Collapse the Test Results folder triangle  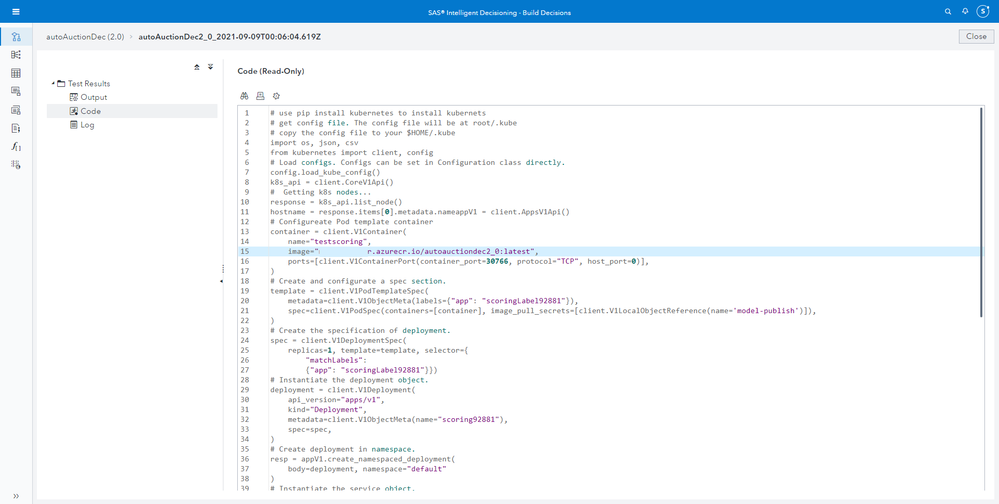53,83
